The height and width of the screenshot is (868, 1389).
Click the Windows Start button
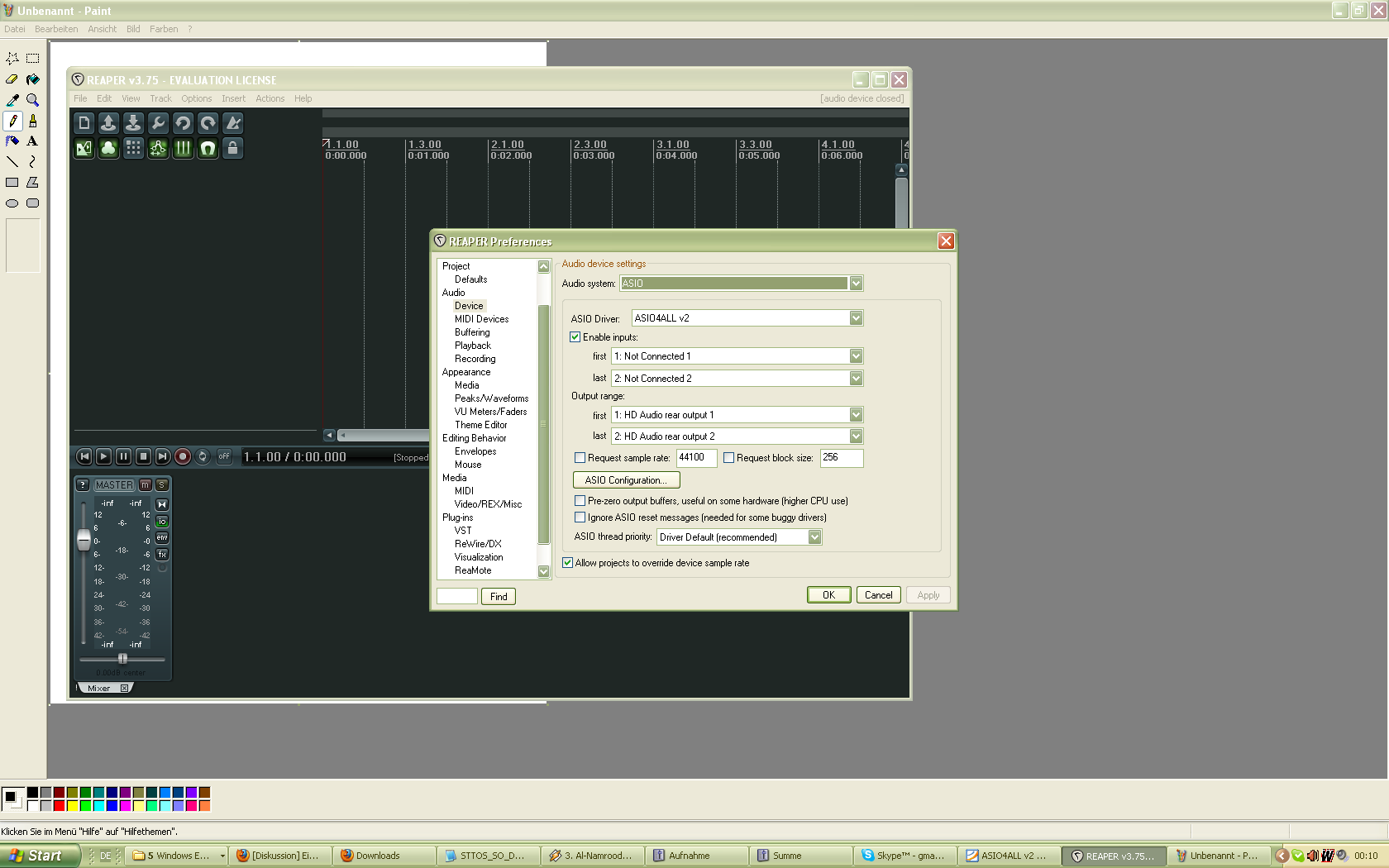click(40, 856)
